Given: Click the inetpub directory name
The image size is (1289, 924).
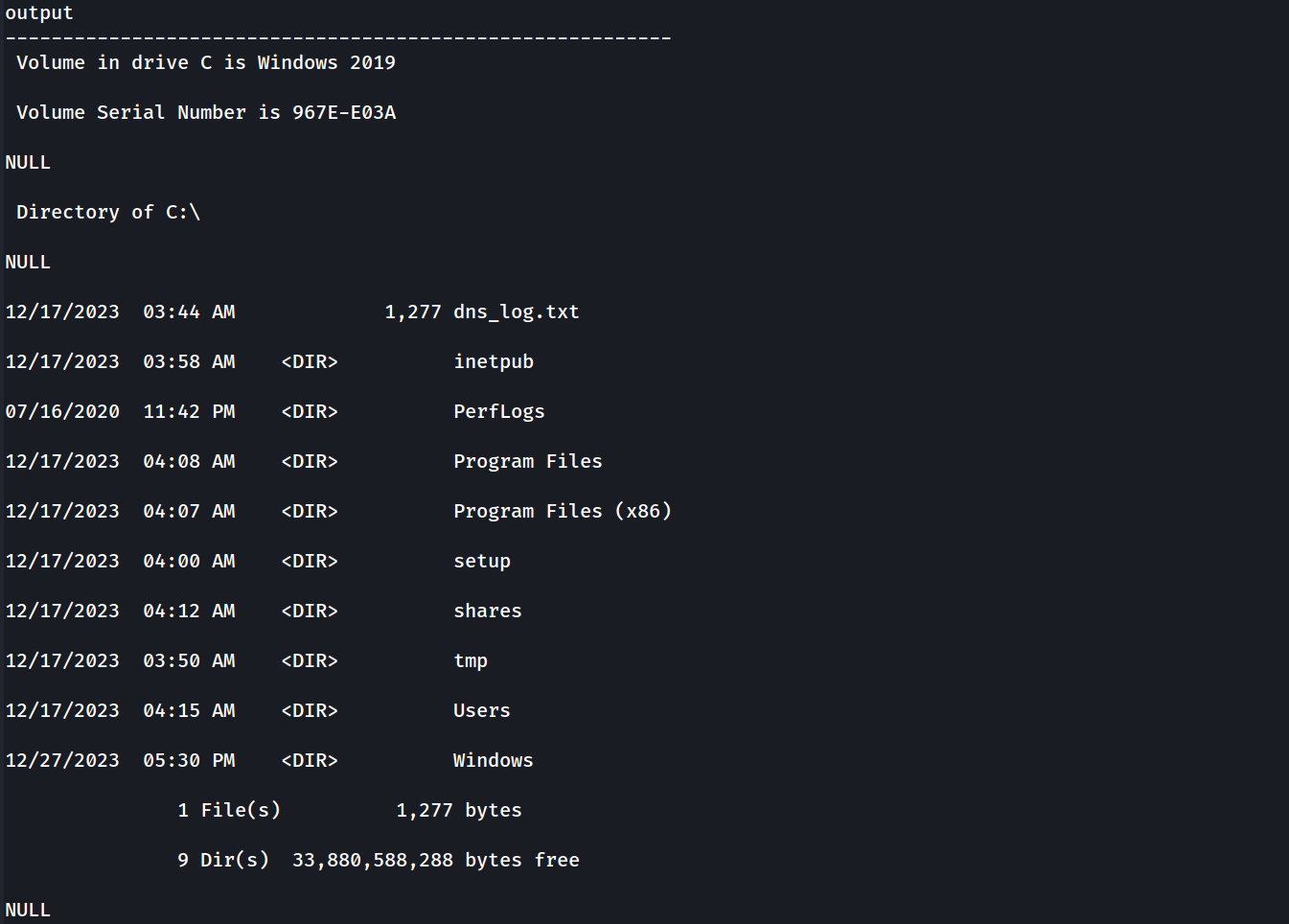Looking at the screenshot, I should 494,362.
